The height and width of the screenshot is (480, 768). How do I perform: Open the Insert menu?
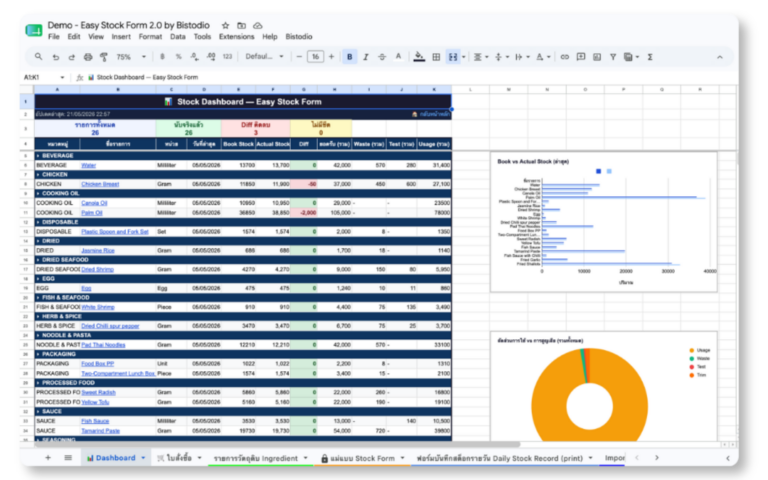pyautogui.click(x=121, y=37)
